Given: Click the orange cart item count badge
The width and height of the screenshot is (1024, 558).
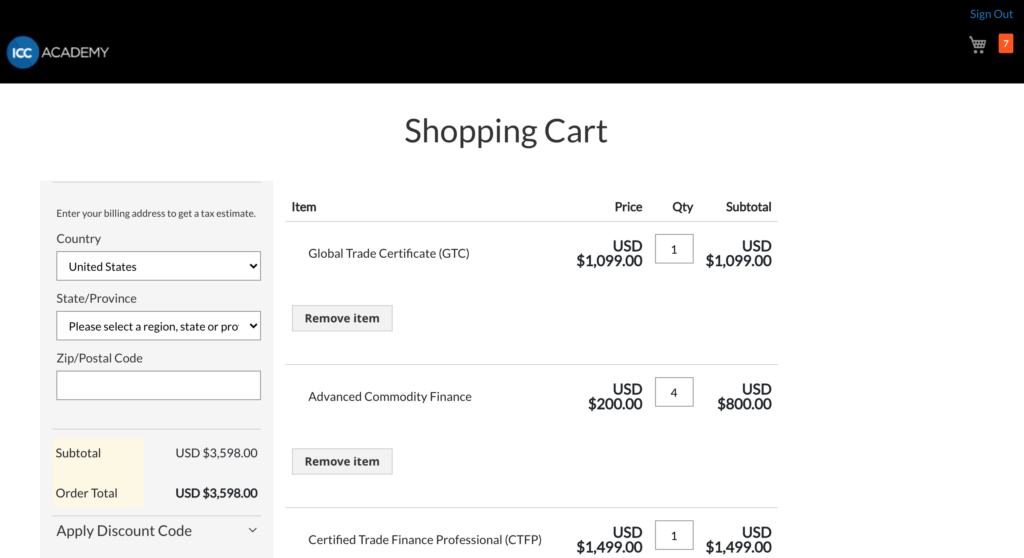Looking at the screenshot, I should (x=1005, y=44).
